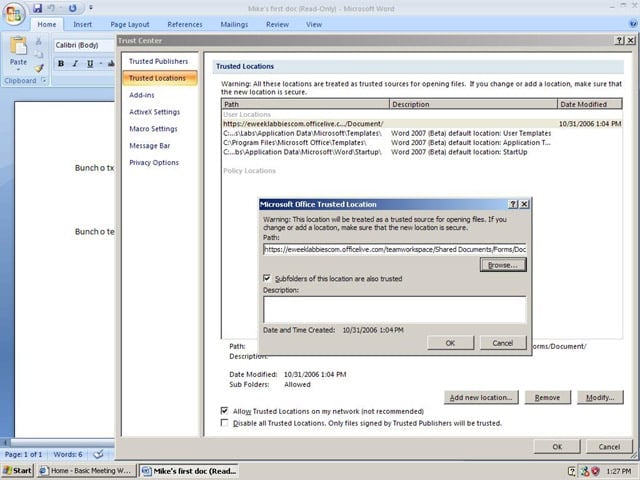The image size is (640, 480).
Task: Open the Office button menu
Action: [14, 14]
